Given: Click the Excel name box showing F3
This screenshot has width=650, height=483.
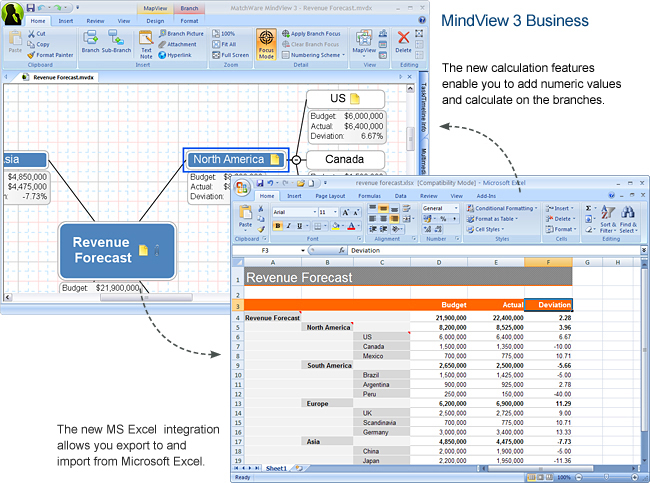Looking at the screenshot, I should click(269, 250).
